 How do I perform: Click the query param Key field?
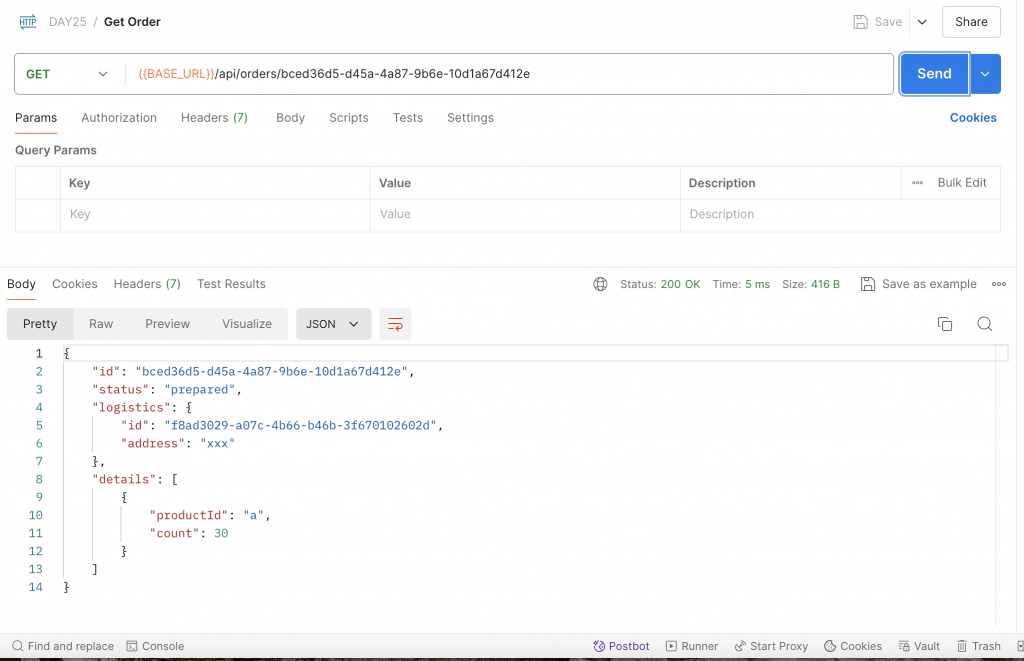[215, 214]
